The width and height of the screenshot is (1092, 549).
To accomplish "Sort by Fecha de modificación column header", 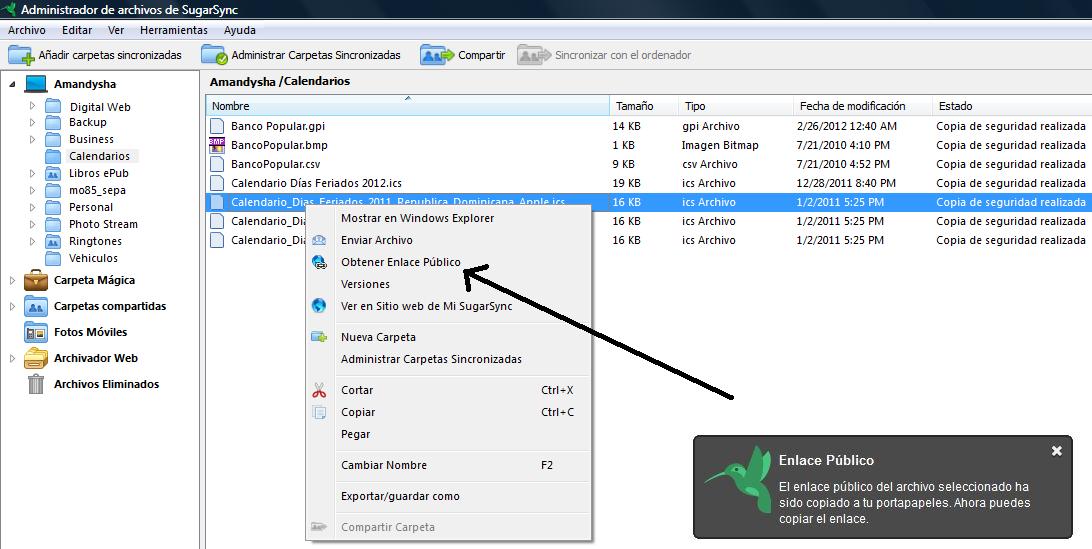I will point(862,106).
